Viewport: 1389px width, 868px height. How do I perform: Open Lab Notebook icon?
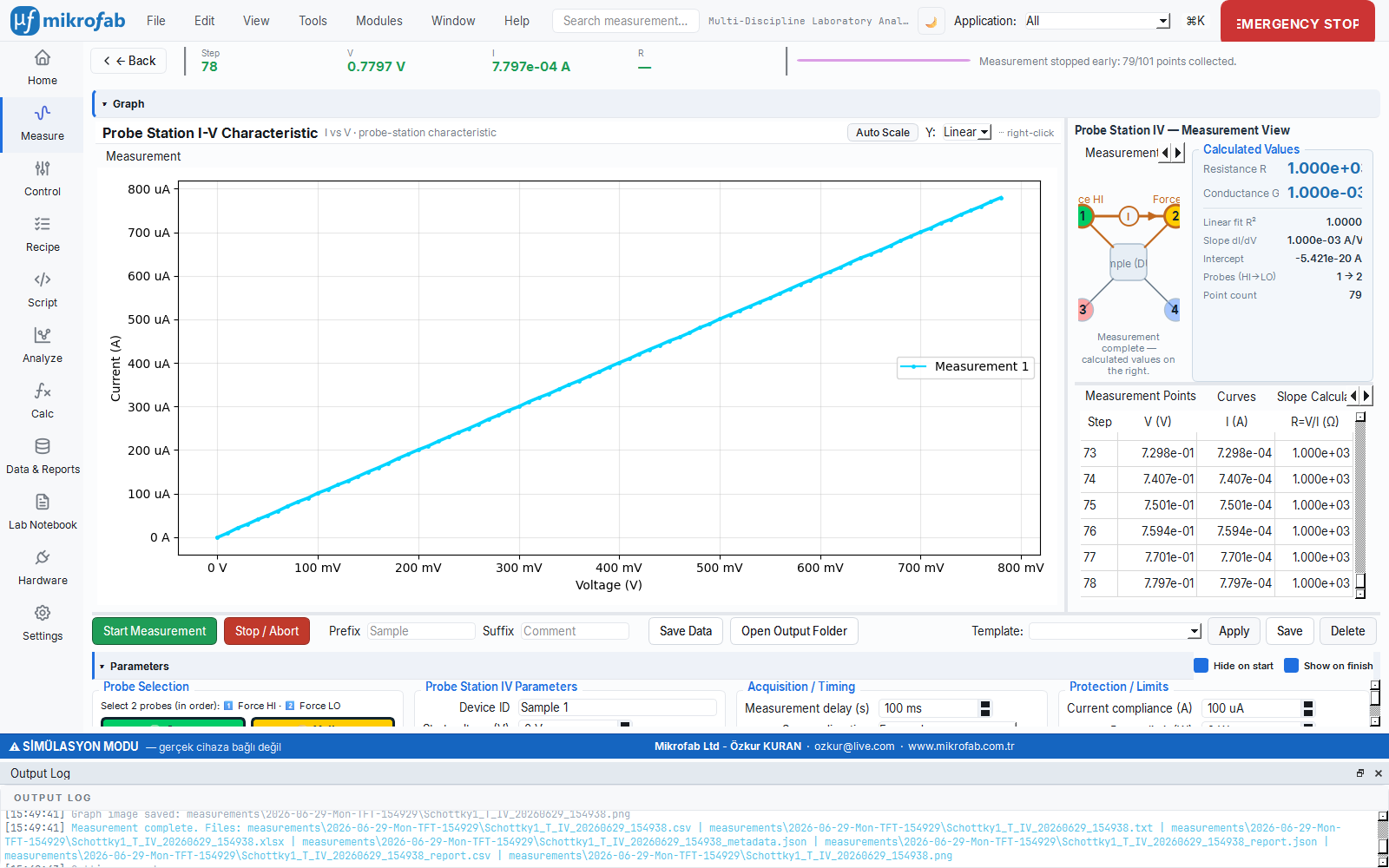click(x=43, y=502)
